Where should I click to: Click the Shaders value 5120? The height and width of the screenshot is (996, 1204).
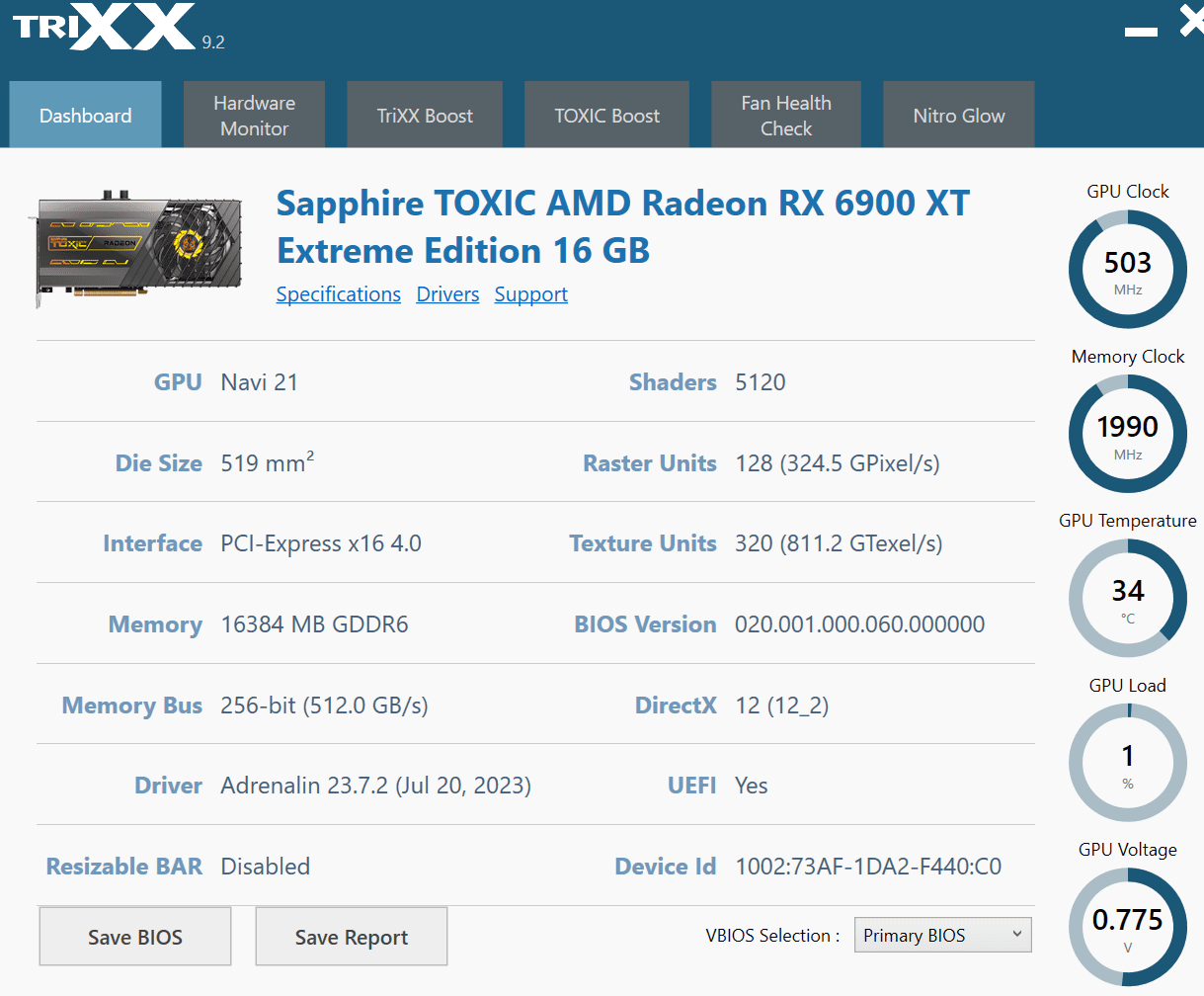click(x=760, y=382)
